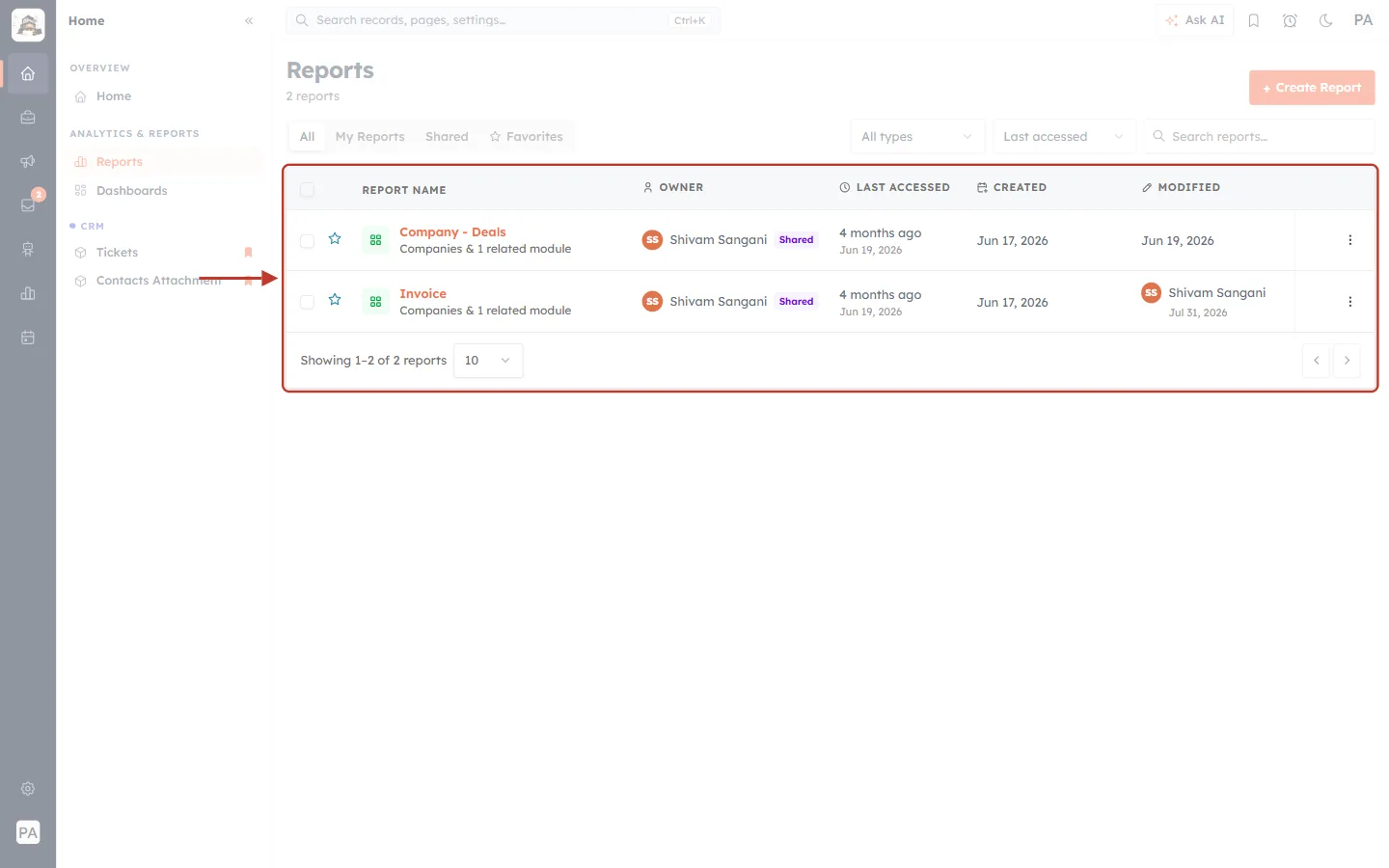Open the bar chart icon in the left rail

click(28, 293)
